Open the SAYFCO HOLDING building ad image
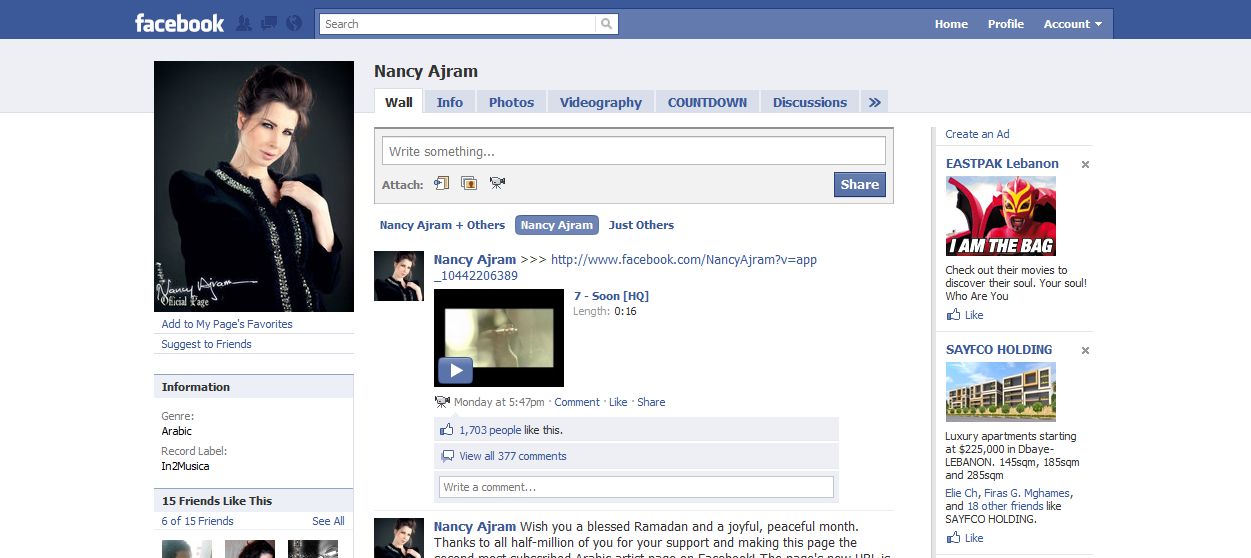This screenshot has height=558, width=1251. (1000, 392)
